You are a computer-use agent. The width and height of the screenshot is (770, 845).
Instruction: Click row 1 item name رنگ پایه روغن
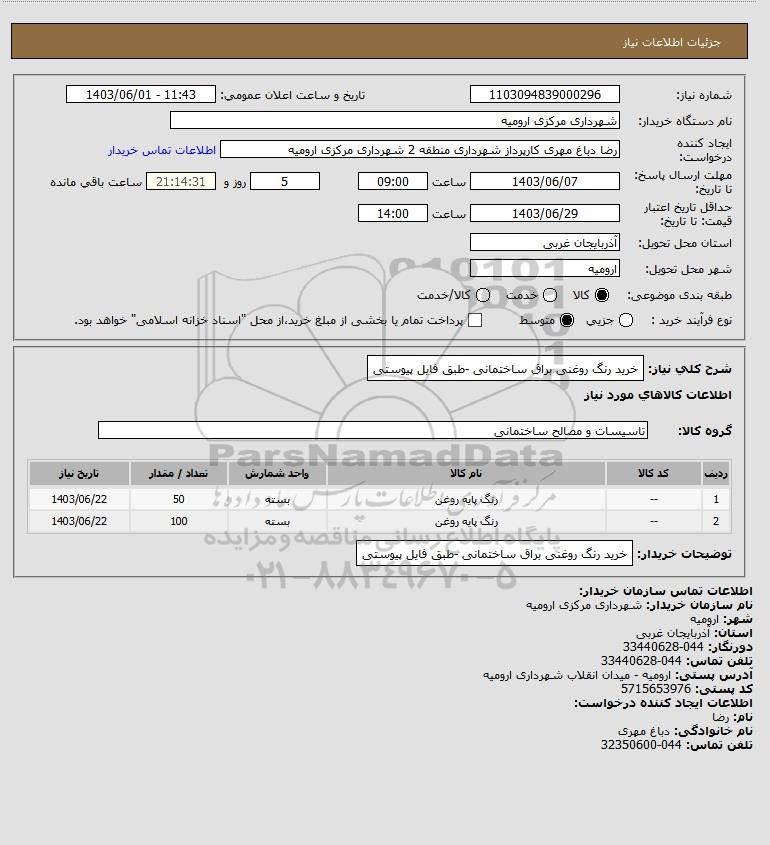pos(466,500)
